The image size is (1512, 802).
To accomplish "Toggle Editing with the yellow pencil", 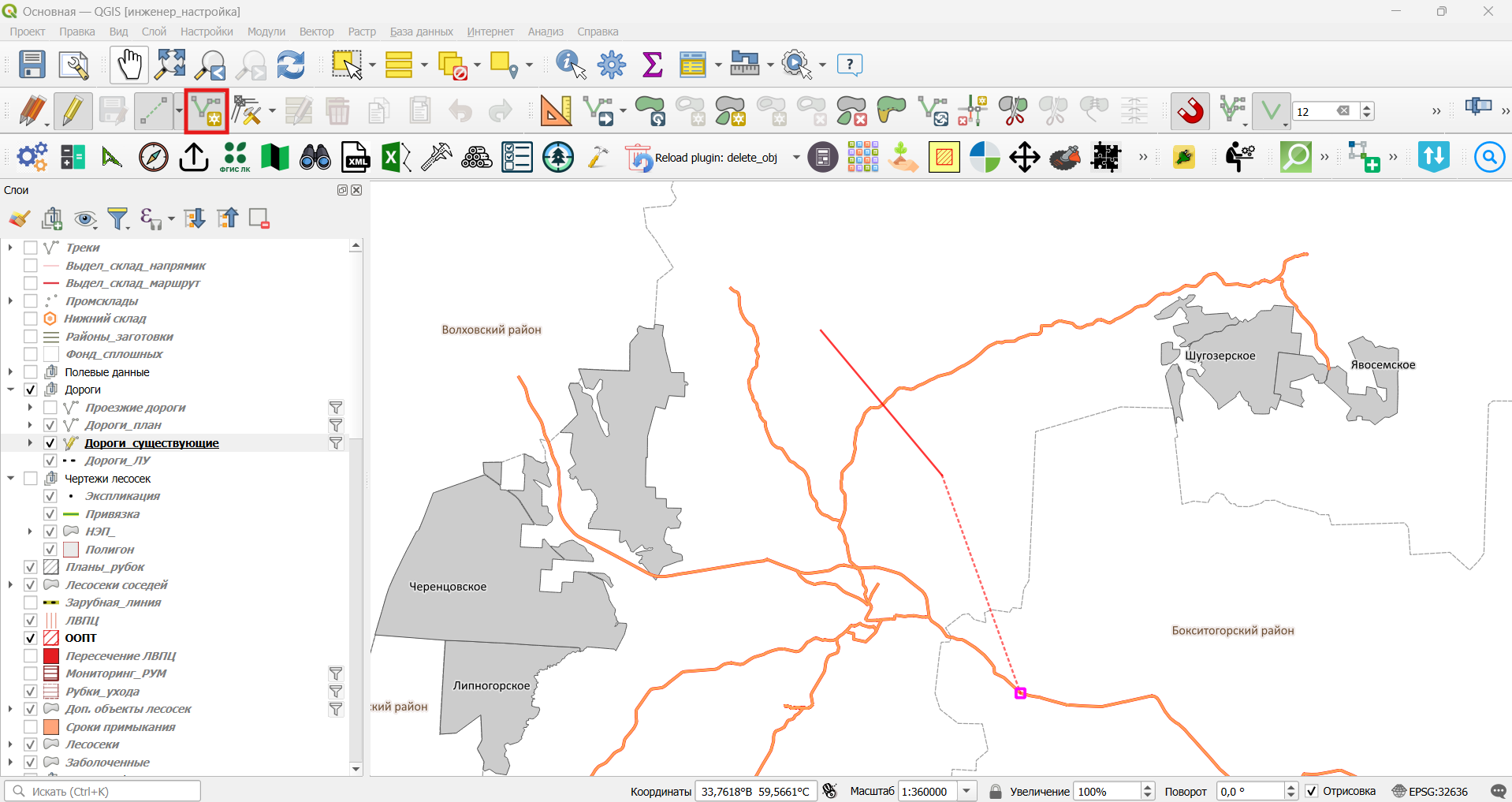I will [73, 111].
